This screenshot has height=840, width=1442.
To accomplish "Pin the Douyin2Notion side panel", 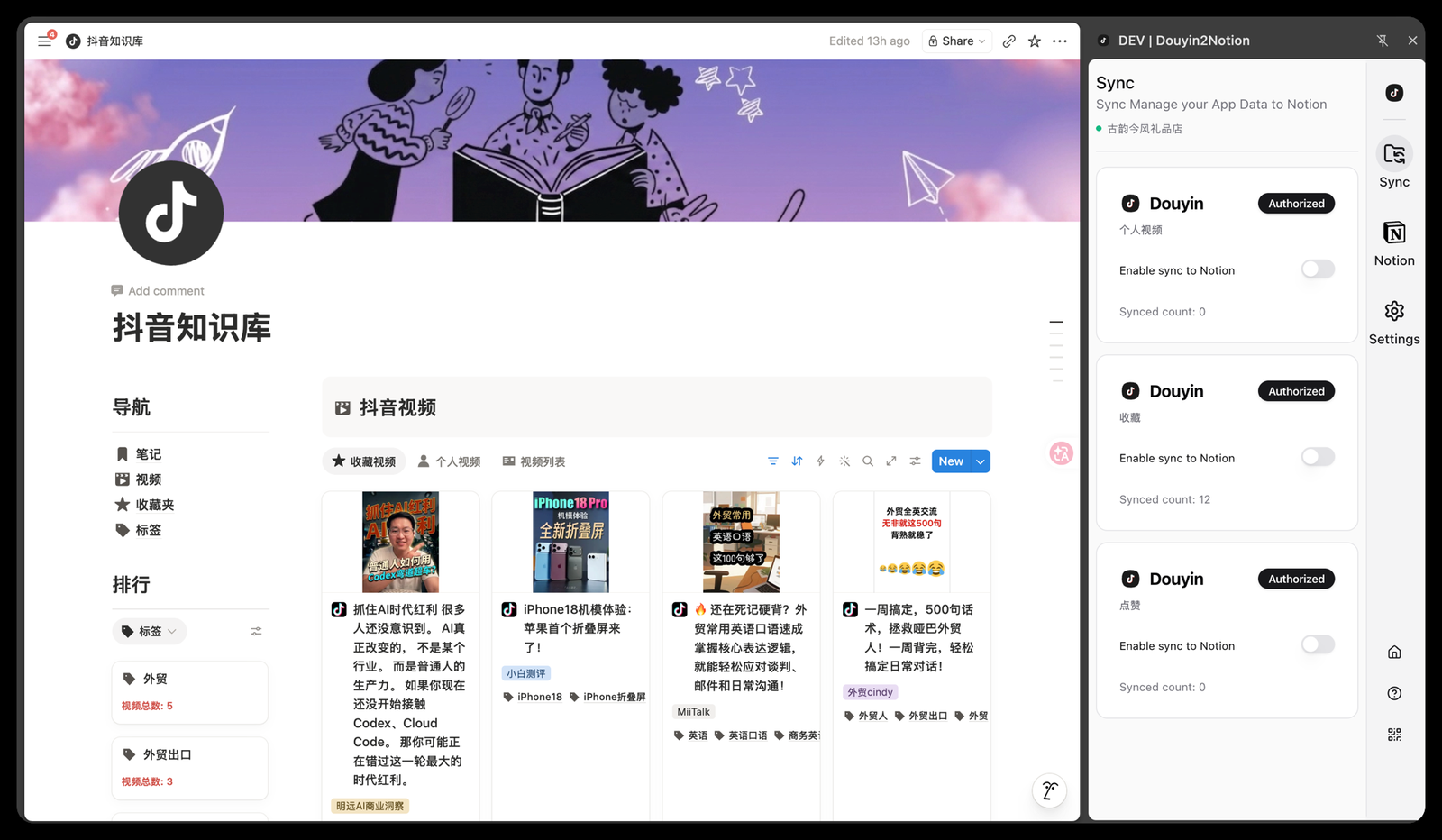I will point(1383,41).
